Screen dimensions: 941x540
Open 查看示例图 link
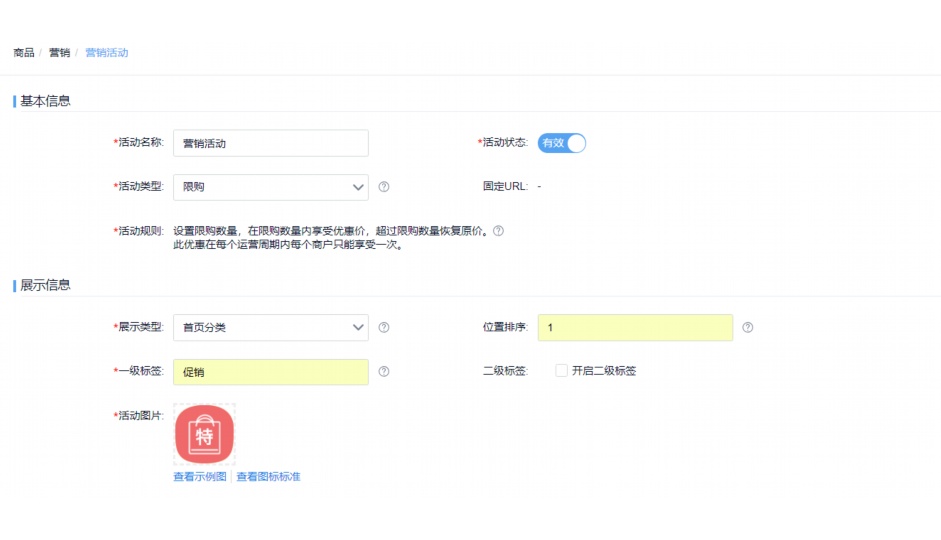point(200,477)
